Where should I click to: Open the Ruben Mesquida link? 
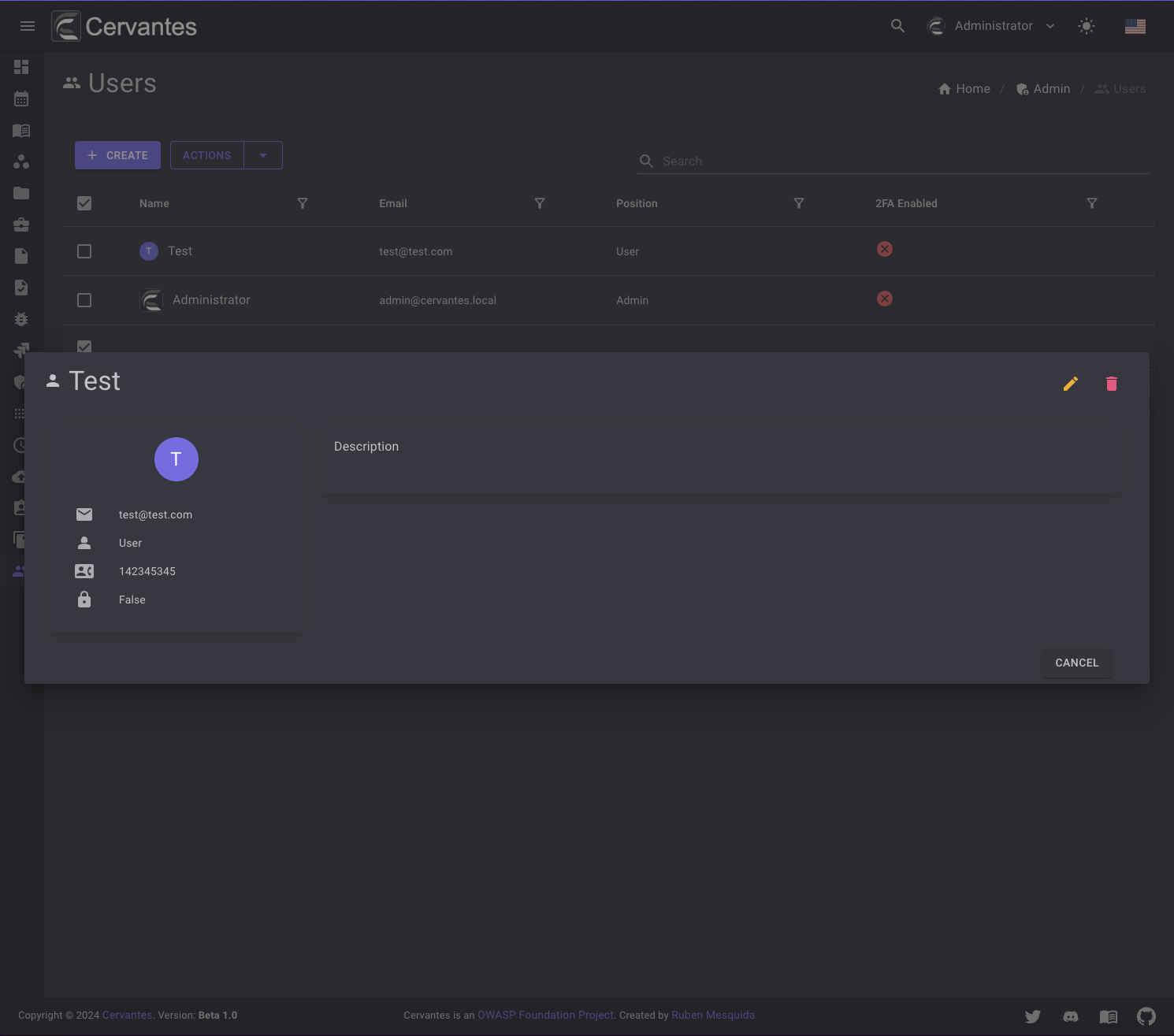(x=713, y=1015)
